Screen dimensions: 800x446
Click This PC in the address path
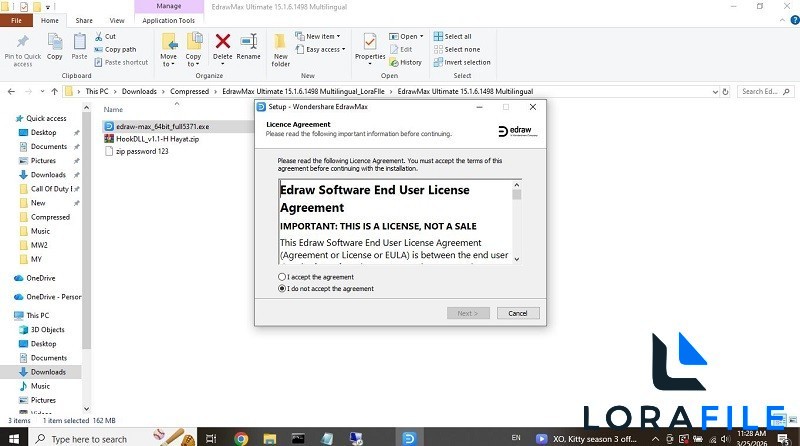coord(97,91)
